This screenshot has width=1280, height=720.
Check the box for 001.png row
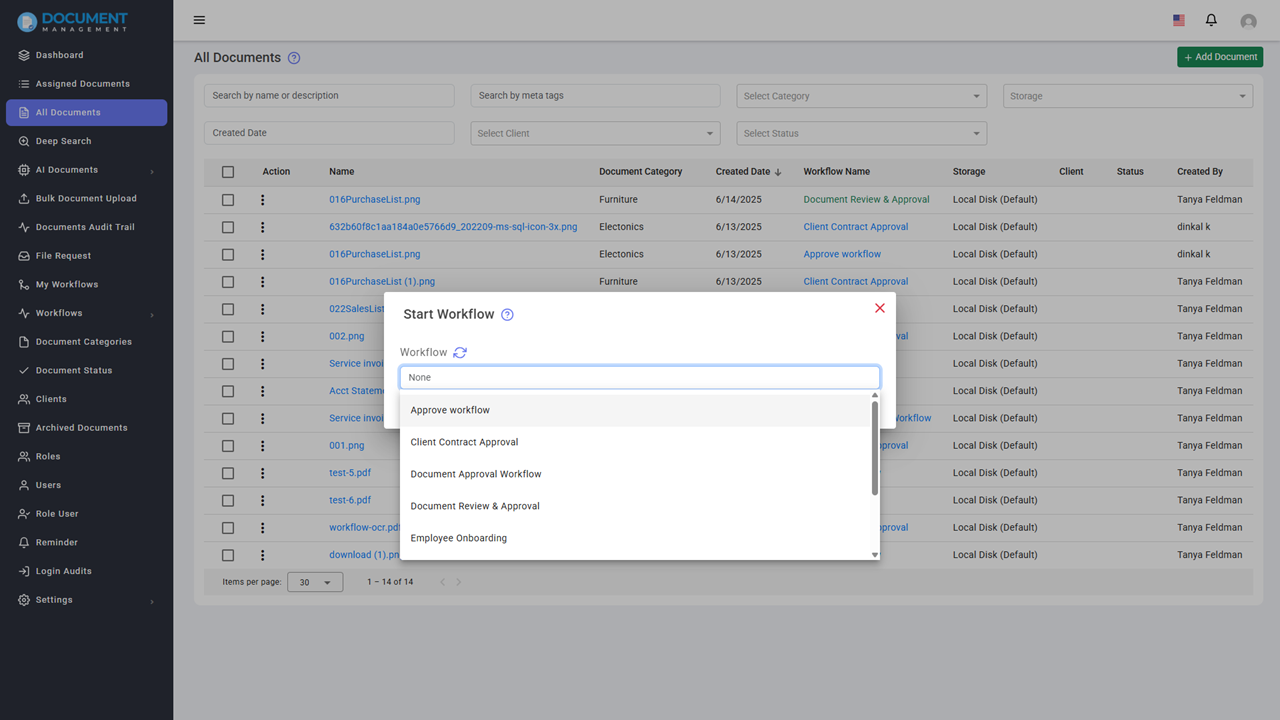point(228,446)
